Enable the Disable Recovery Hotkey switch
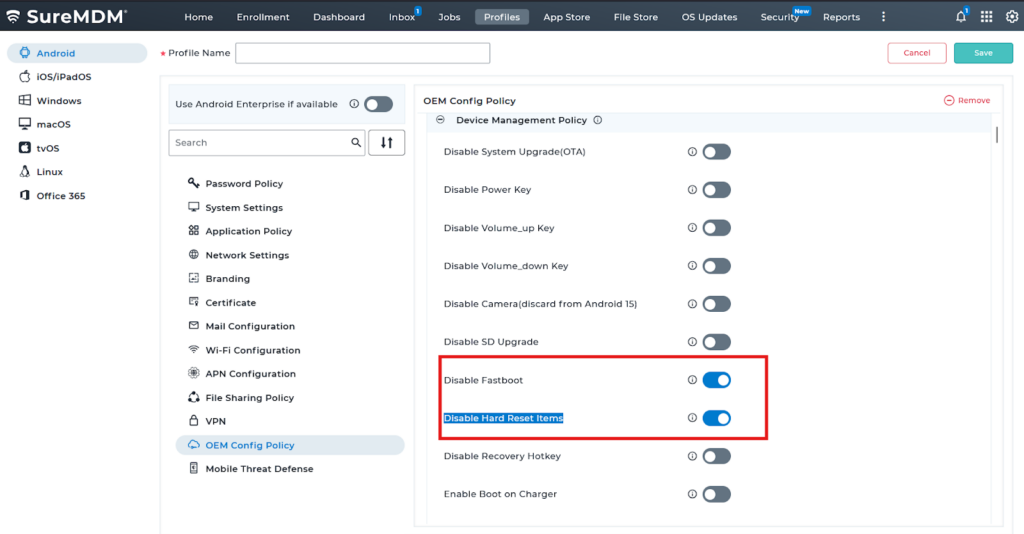This screenshot has height=534, width=1024. 716,456
